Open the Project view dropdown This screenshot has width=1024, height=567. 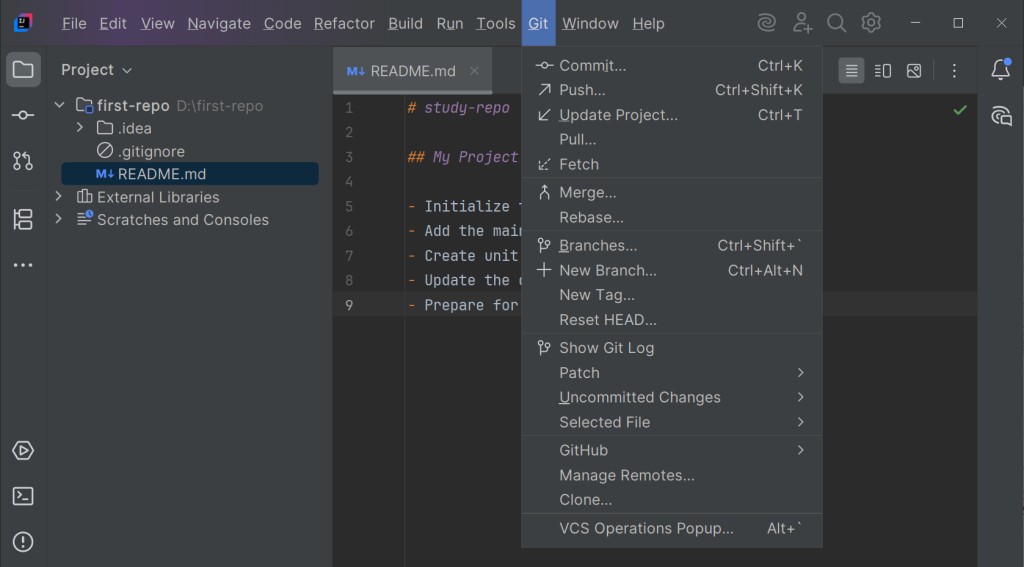[x=97, y=70]
